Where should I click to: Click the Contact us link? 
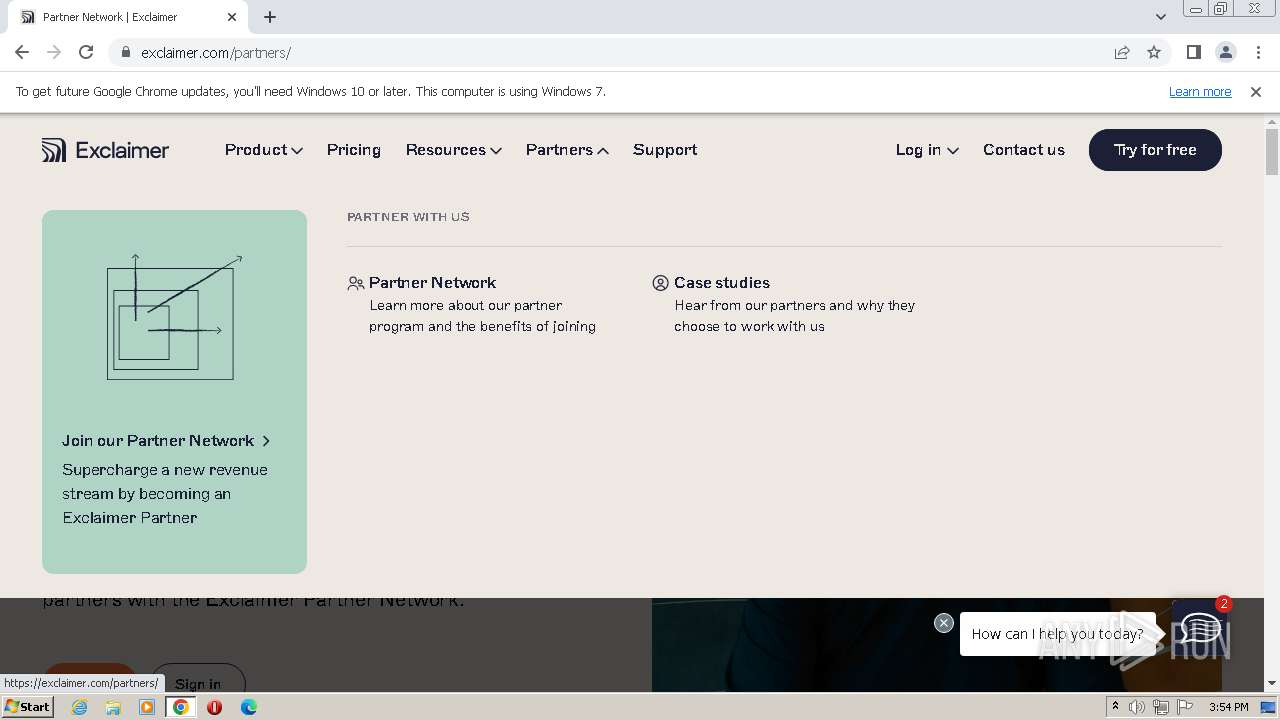coord(1024,150)
